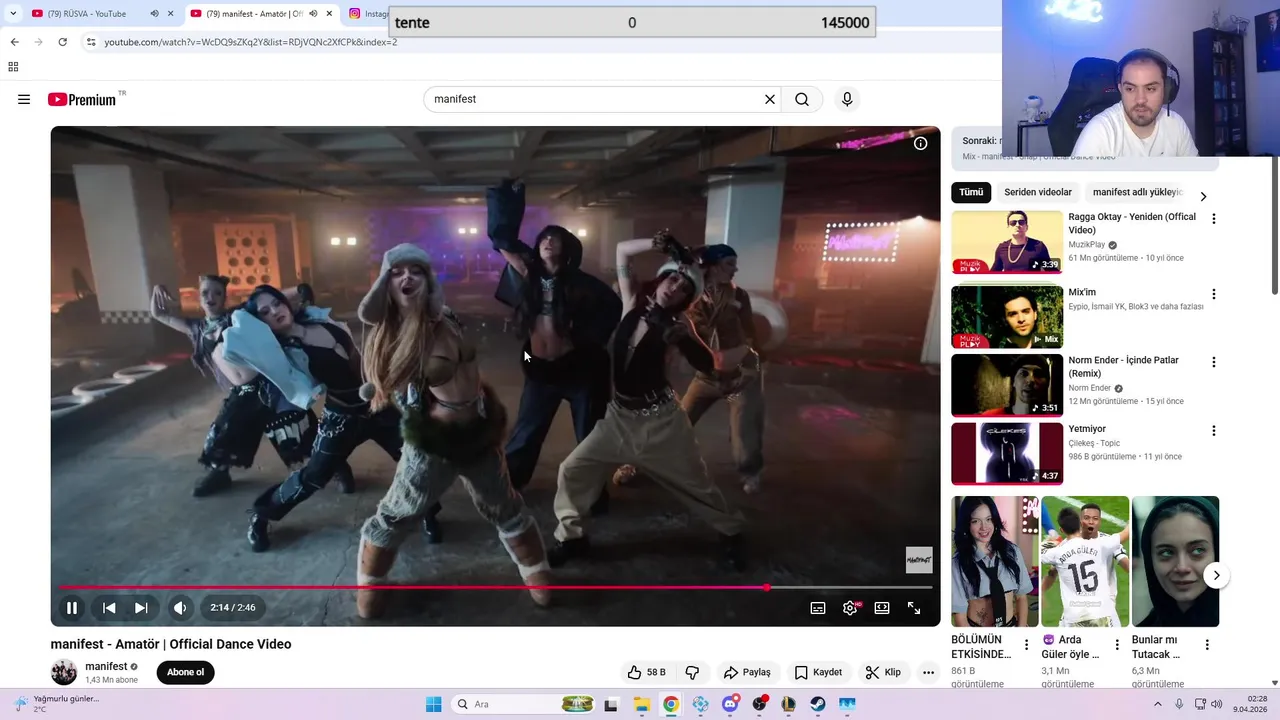This screenshot has height=720, width=1280.
Task: Seek on the red video progress bar
Action: pos(496,587)
